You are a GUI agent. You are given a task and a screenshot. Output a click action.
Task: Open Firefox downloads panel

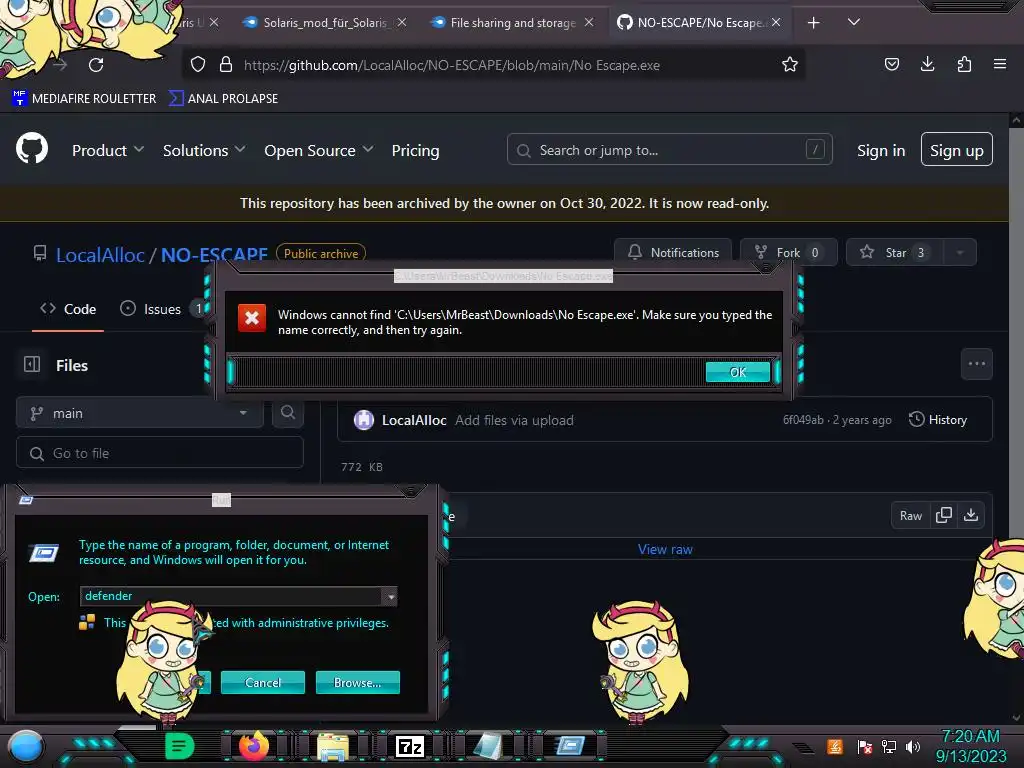point(927,64)
